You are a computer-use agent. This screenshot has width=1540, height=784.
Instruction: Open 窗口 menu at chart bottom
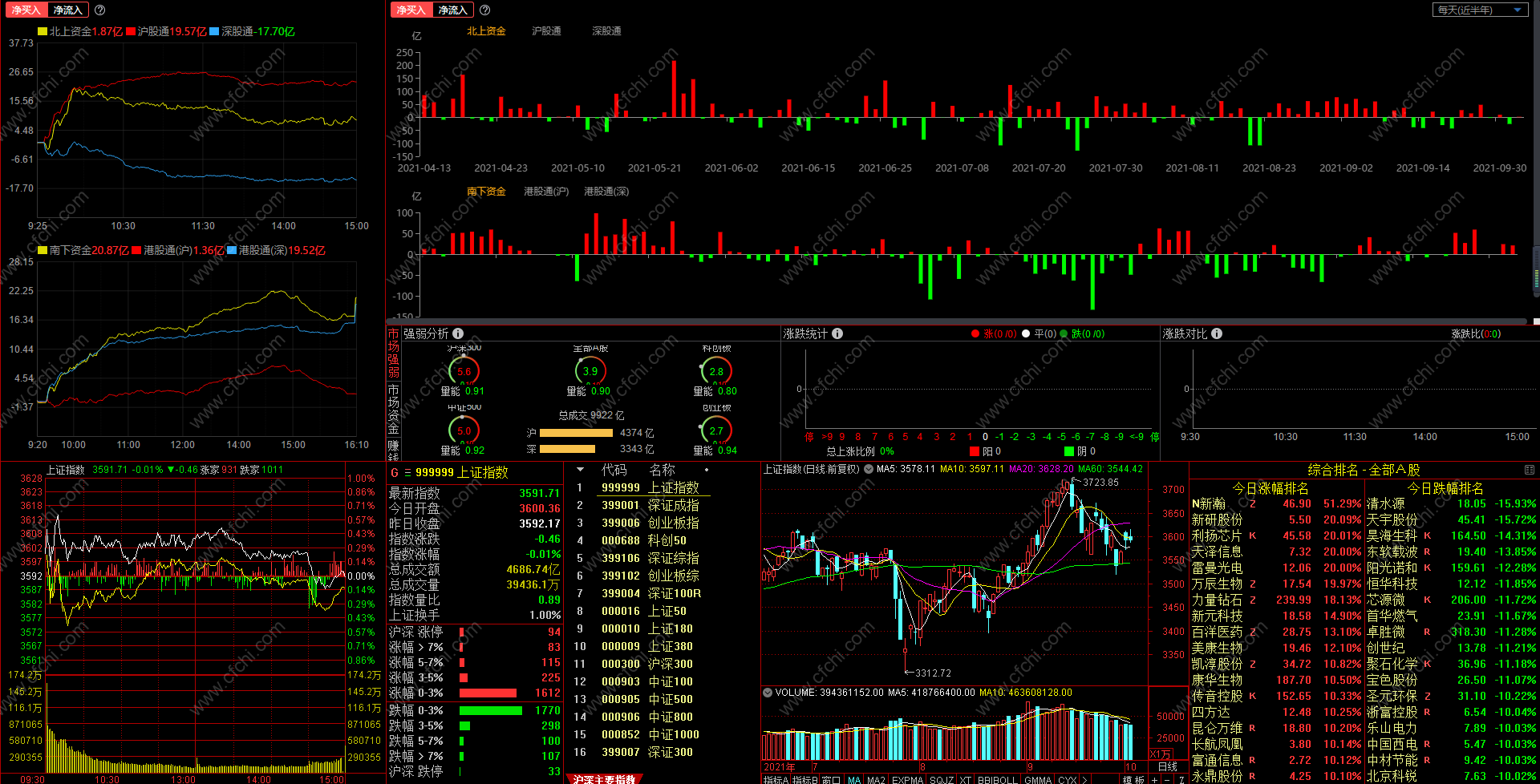click(x=831, y=779)
